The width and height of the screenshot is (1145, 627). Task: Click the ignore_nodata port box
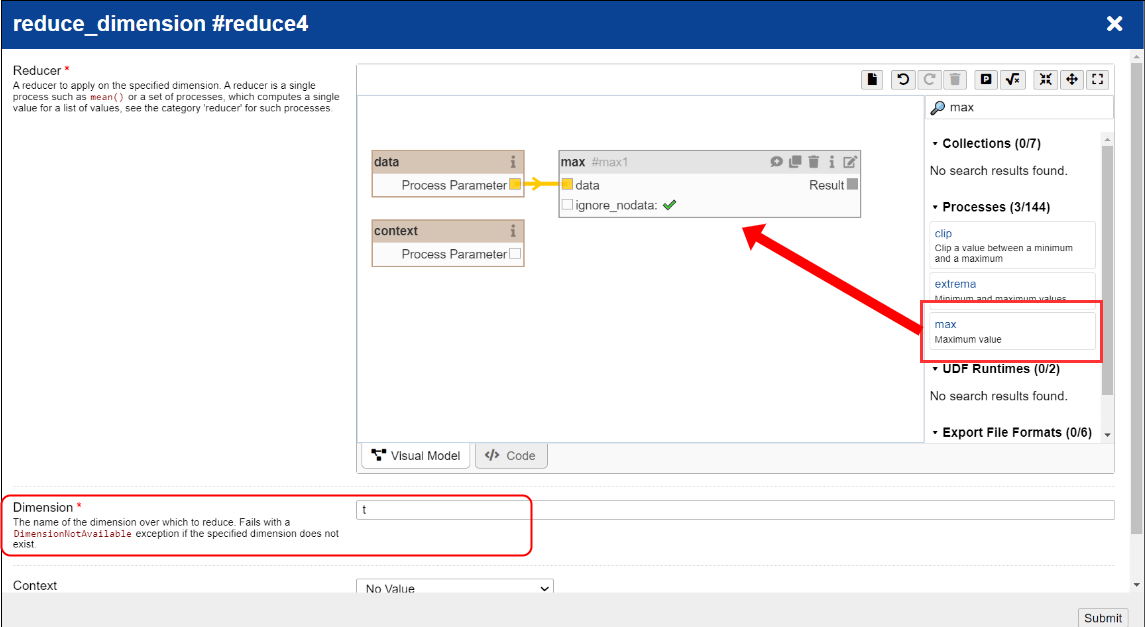point(567,205)
